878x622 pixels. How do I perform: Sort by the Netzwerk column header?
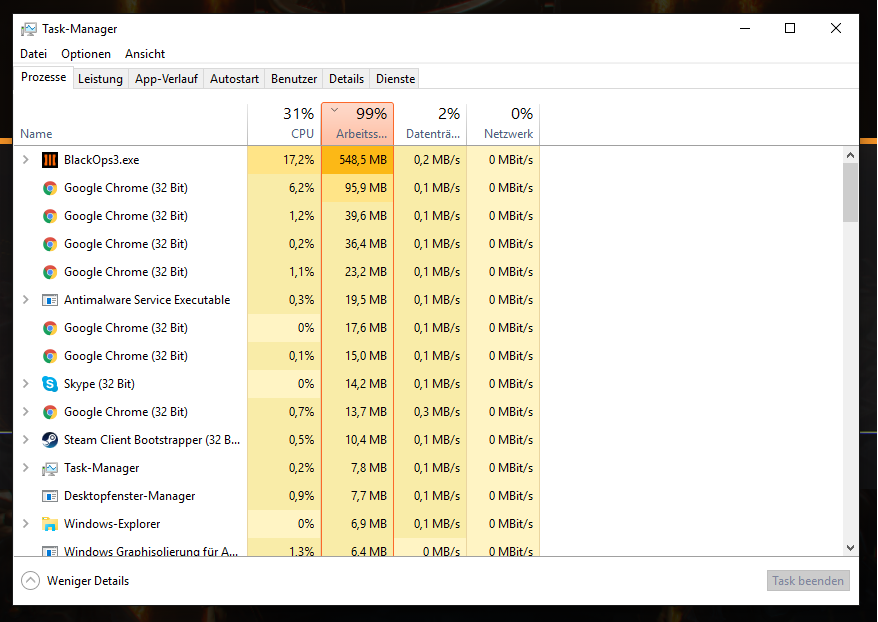pyautogui.click(x=503, y=124)
